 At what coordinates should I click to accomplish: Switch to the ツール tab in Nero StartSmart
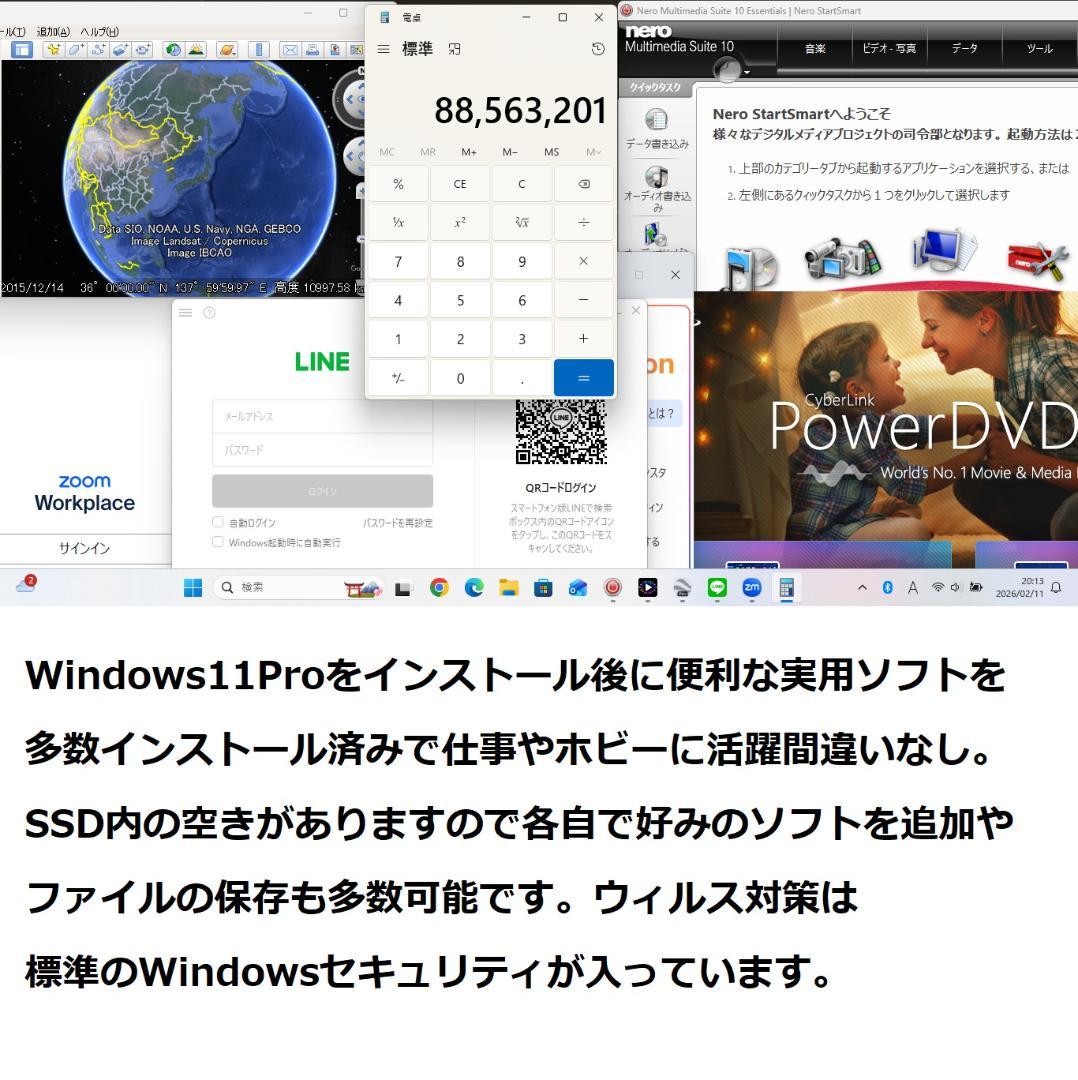(1039, 47)
